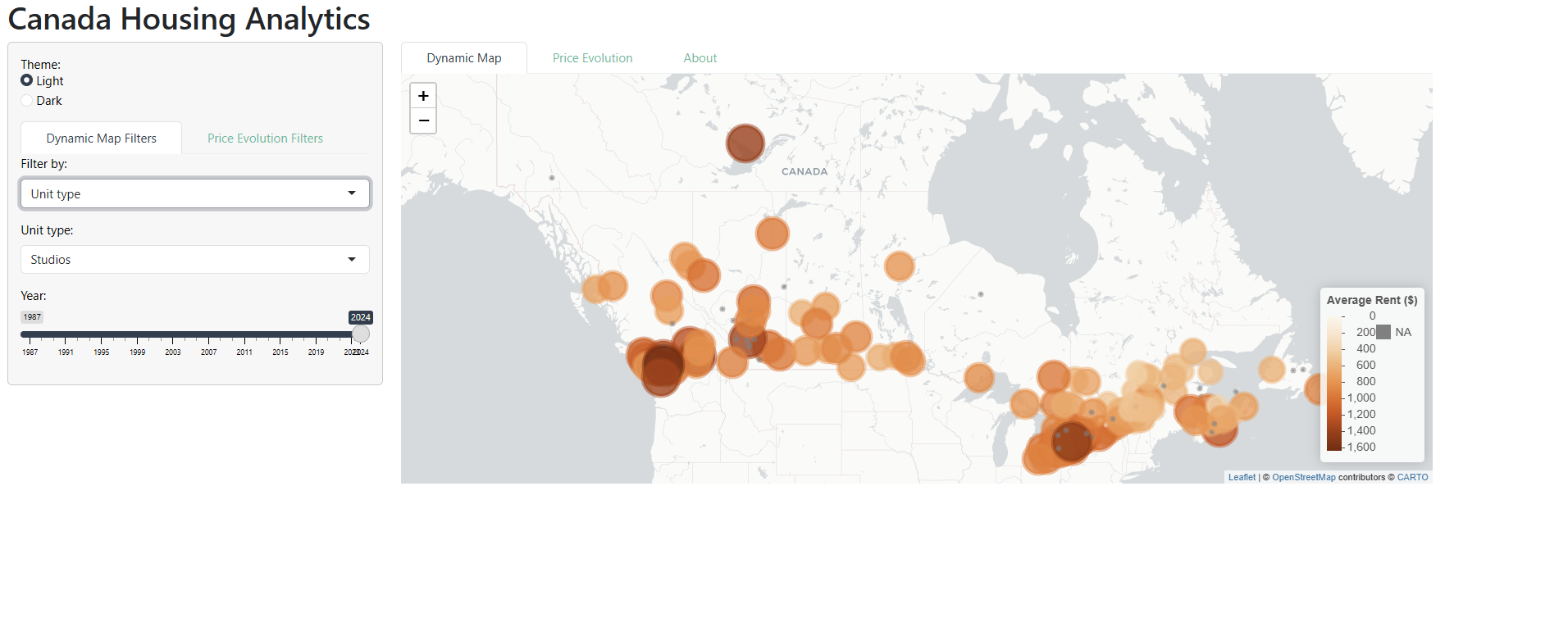Click the dark marker northwest of CANADA label
1568x618 pixels.
tap(745, 143)
